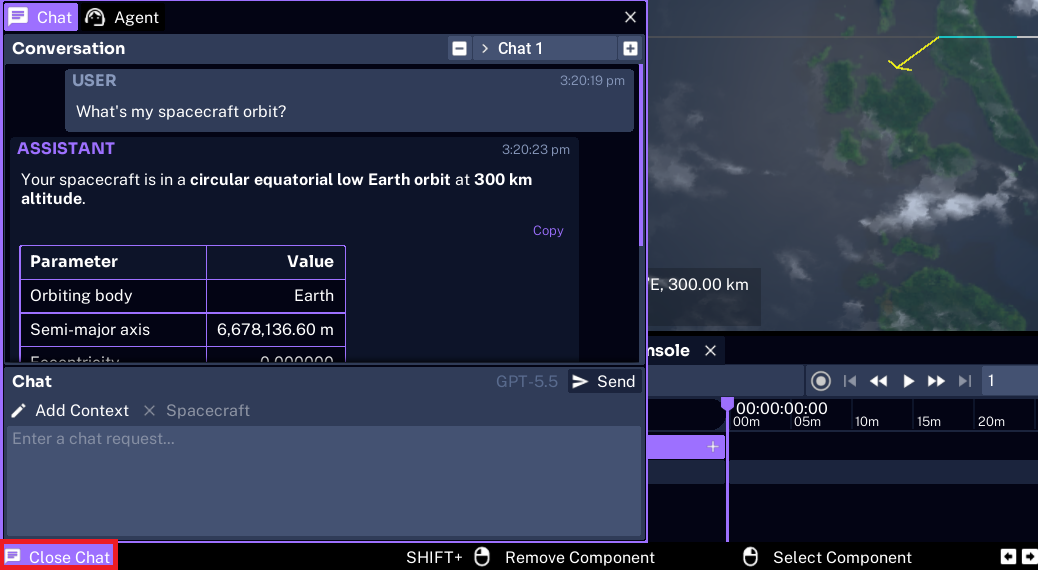
Task: Click the timeline playhead marker
Action: (727, 404)
